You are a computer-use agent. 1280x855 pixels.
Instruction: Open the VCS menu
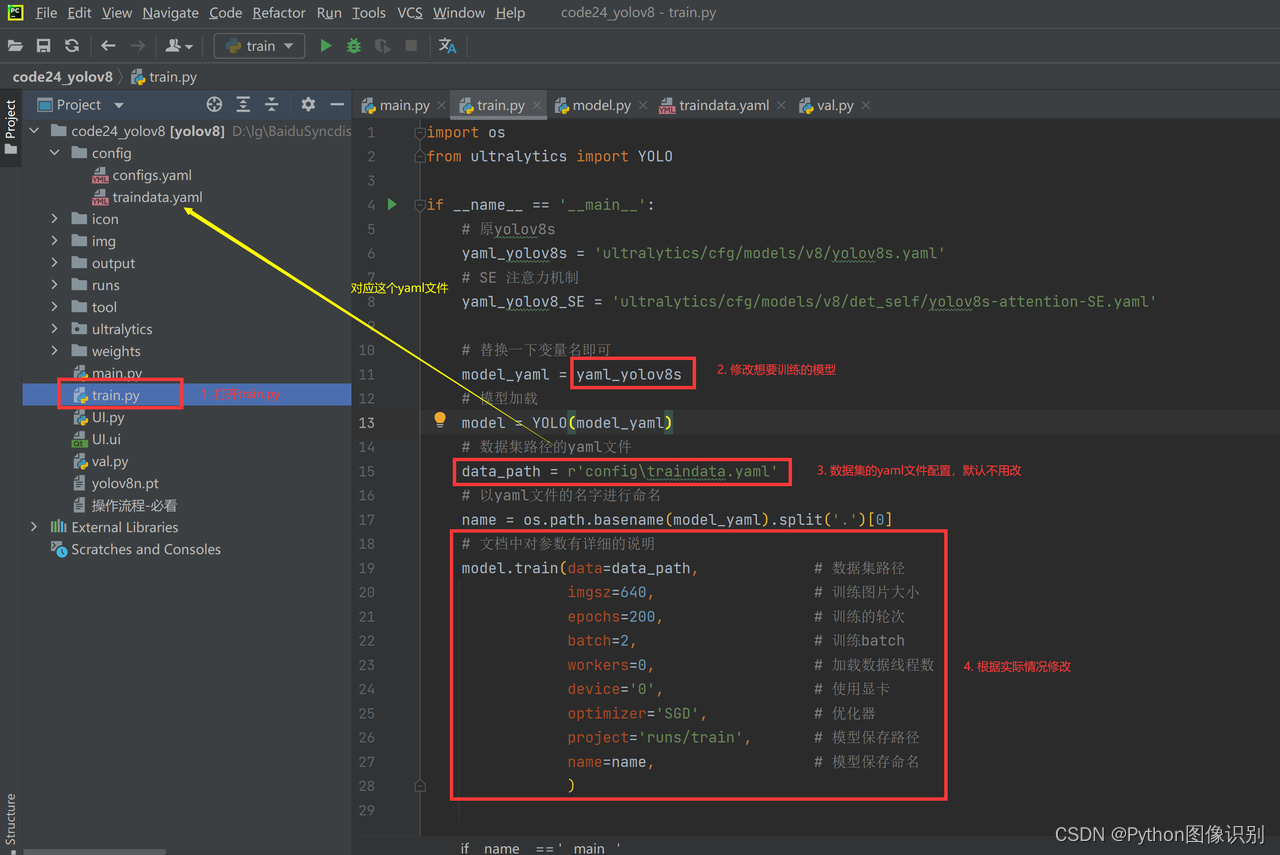pos(410,13)
